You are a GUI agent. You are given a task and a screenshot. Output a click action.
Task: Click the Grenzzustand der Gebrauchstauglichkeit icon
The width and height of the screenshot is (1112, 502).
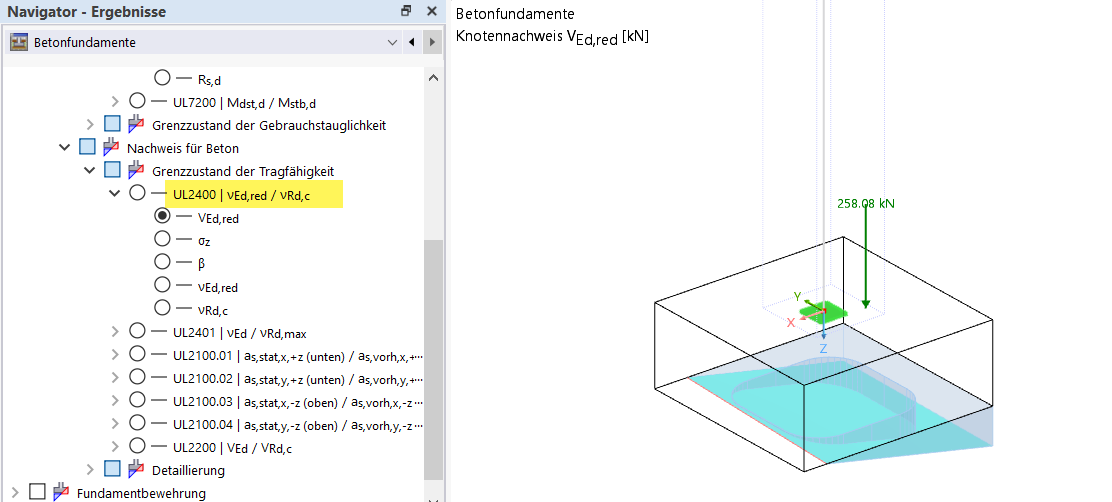click(136, 124)
